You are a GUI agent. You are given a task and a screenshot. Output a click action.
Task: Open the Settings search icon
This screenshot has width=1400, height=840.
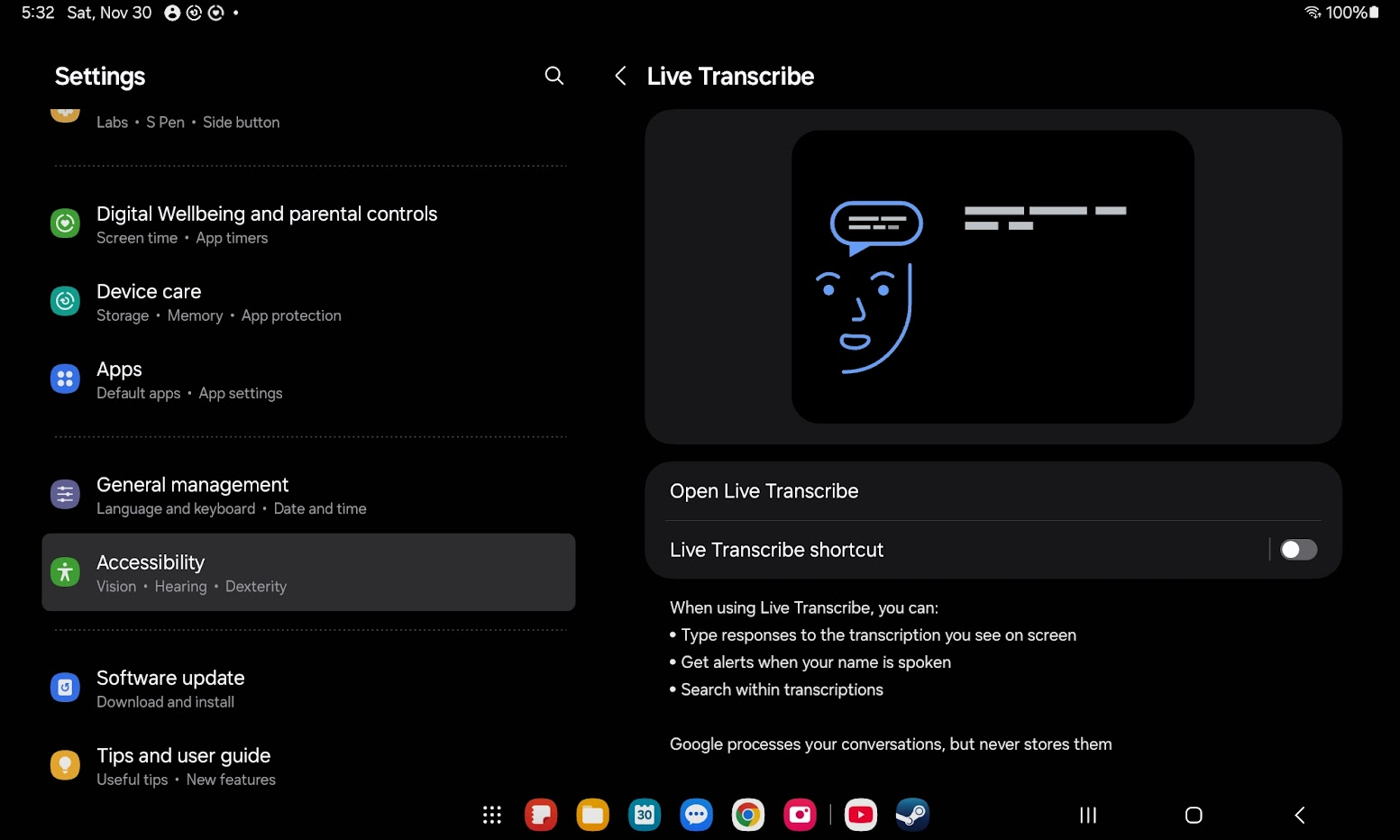click(x=554, y=76)
